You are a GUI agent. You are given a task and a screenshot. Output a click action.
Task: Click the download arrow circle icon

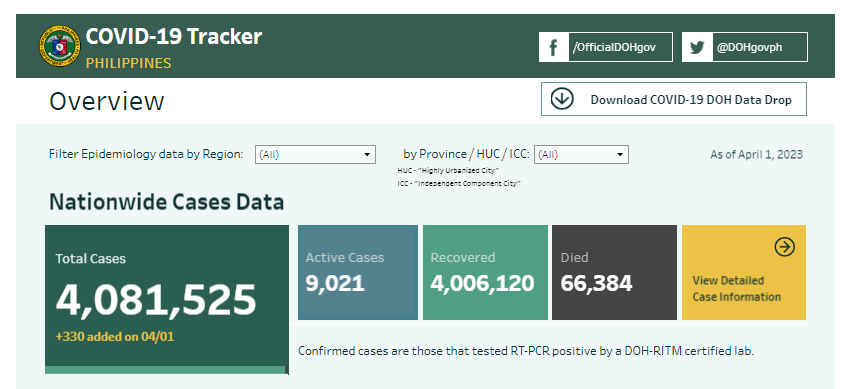pyautogui.click(x=562, y=99)
